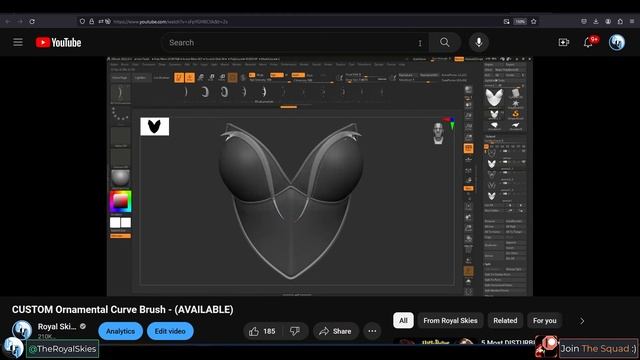Open the Firefox account icon
640x360 pixels.
(x=608, y=21)
